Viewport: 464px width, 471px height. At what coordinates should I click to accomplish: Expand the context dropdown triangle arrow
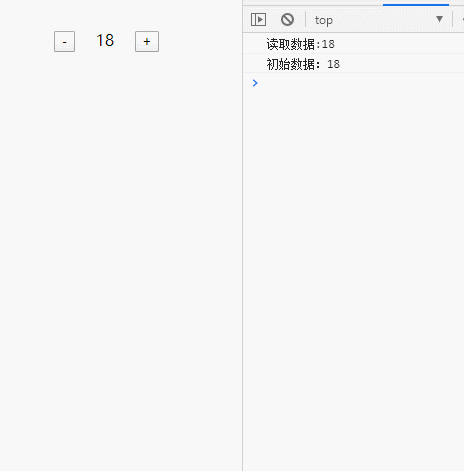[x=439, y=19]
